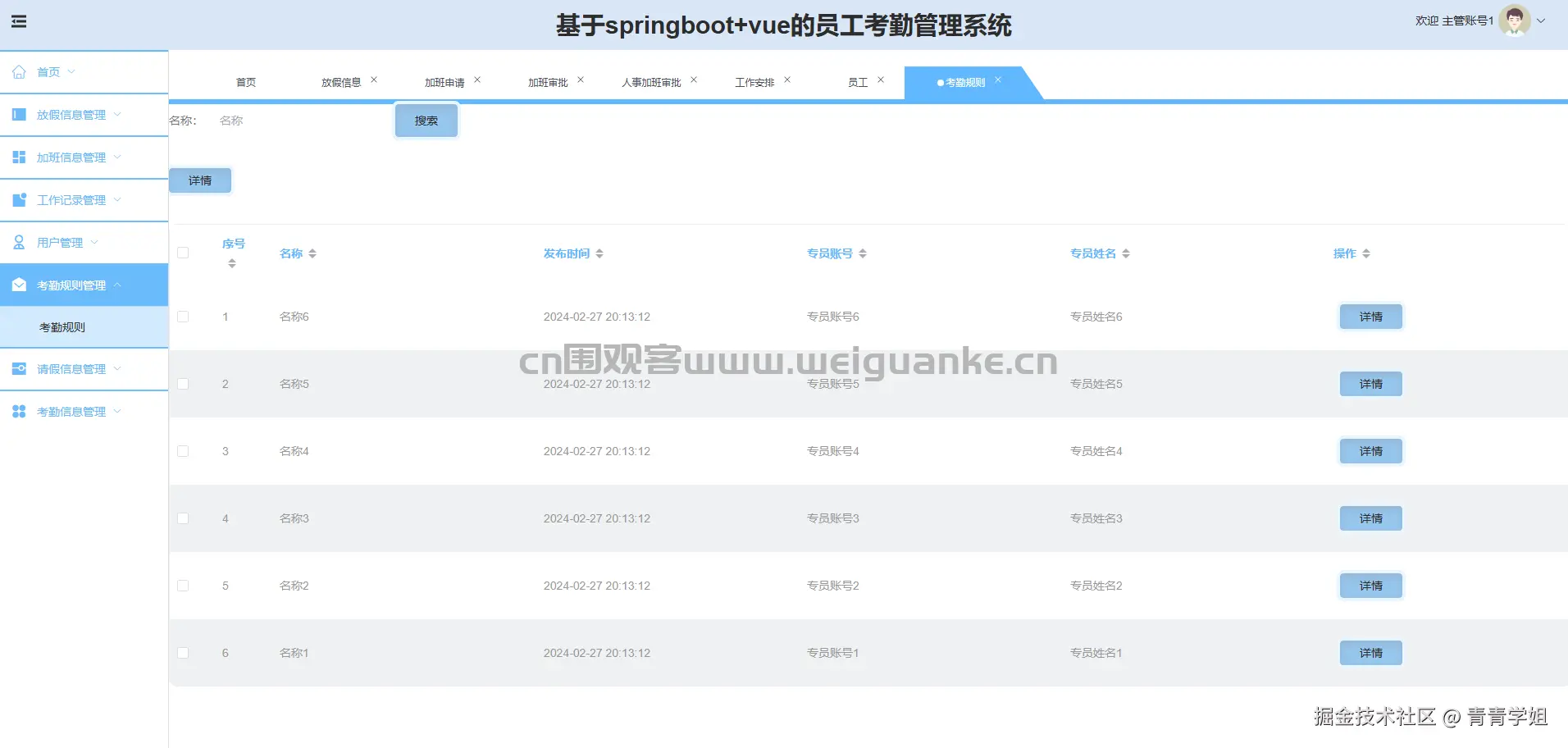
Task: Click the 专员姓名3 cell
Action: [1096, 518]
